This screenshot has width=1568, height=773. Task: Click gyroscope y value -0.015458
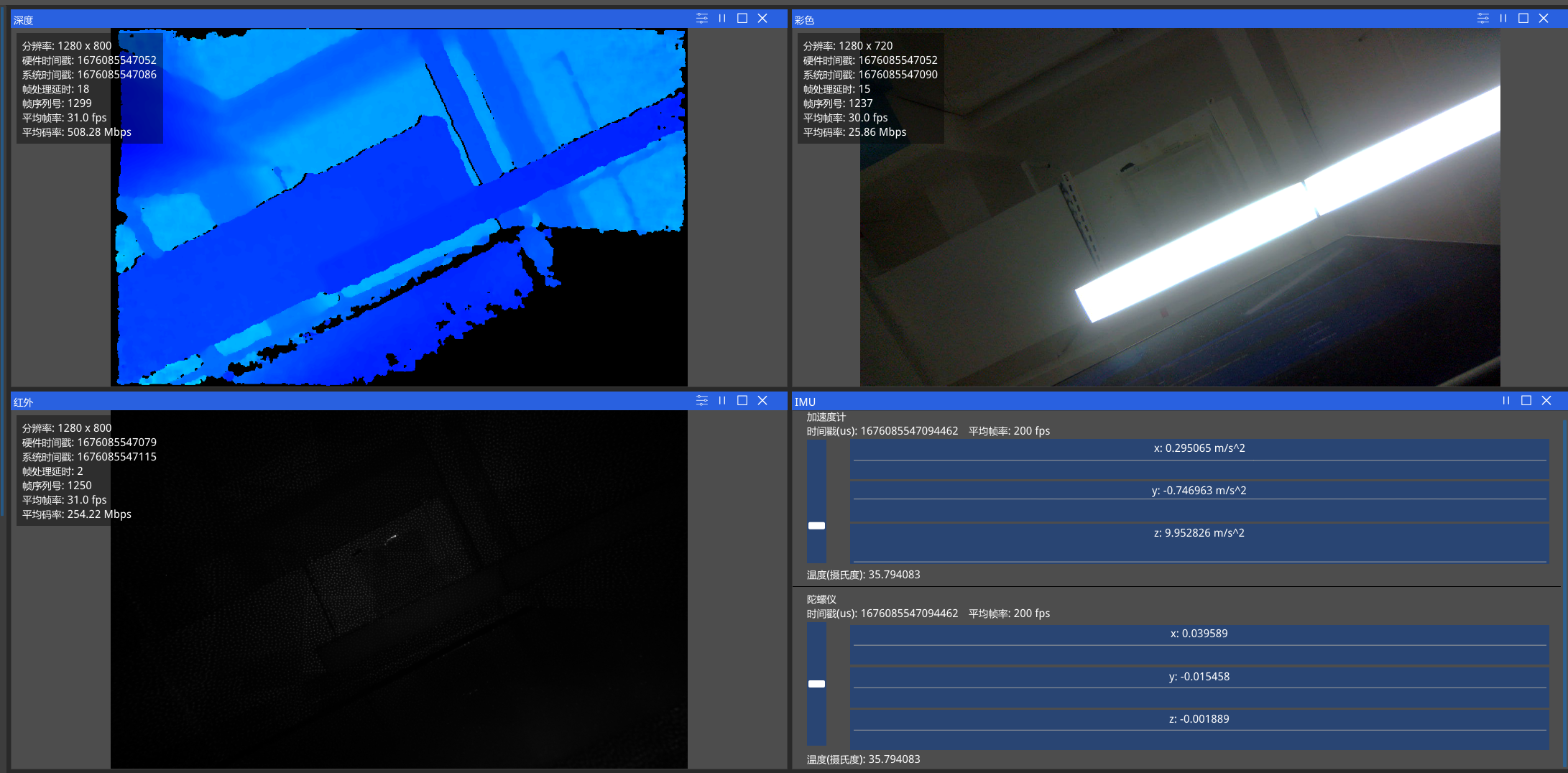(1199, 677)
